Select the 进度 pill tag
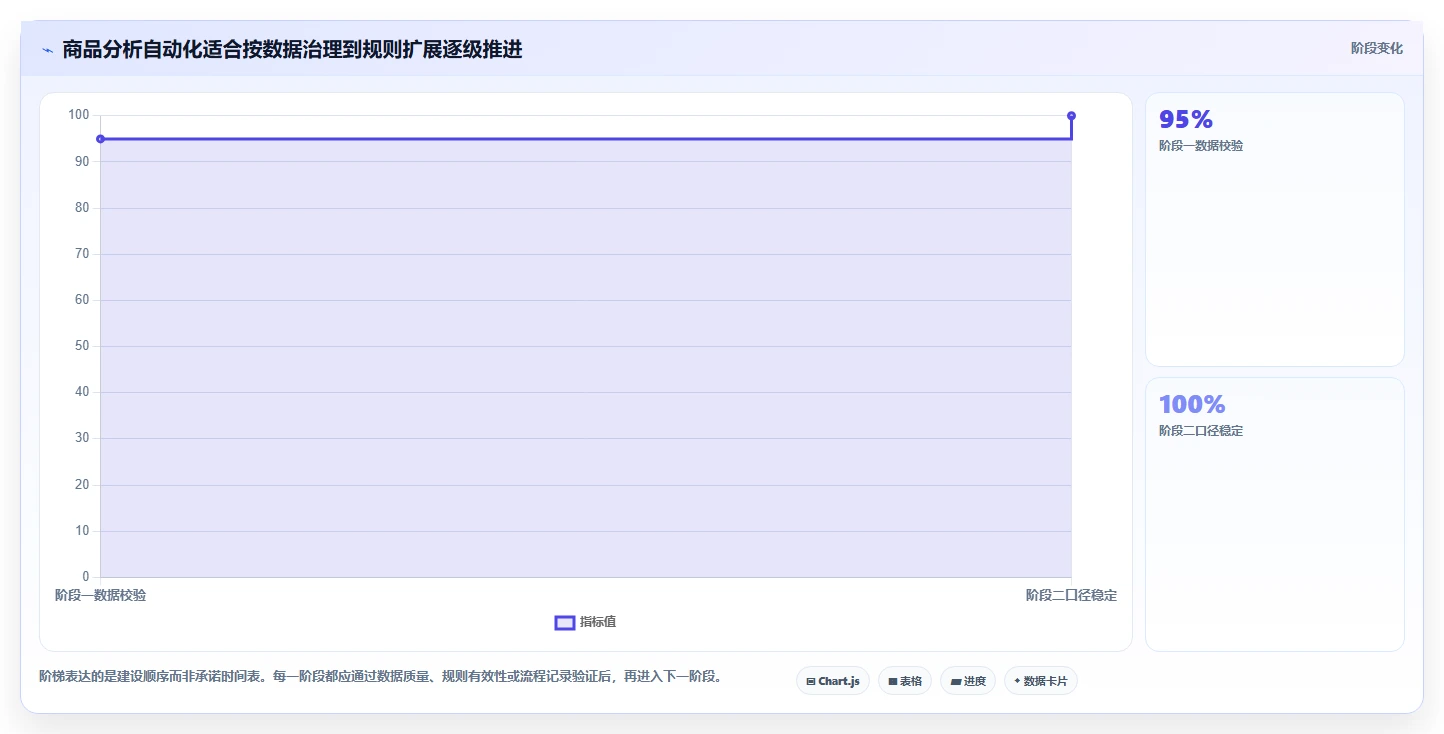This screenshot has height=734, width=1444. (968, 681)
